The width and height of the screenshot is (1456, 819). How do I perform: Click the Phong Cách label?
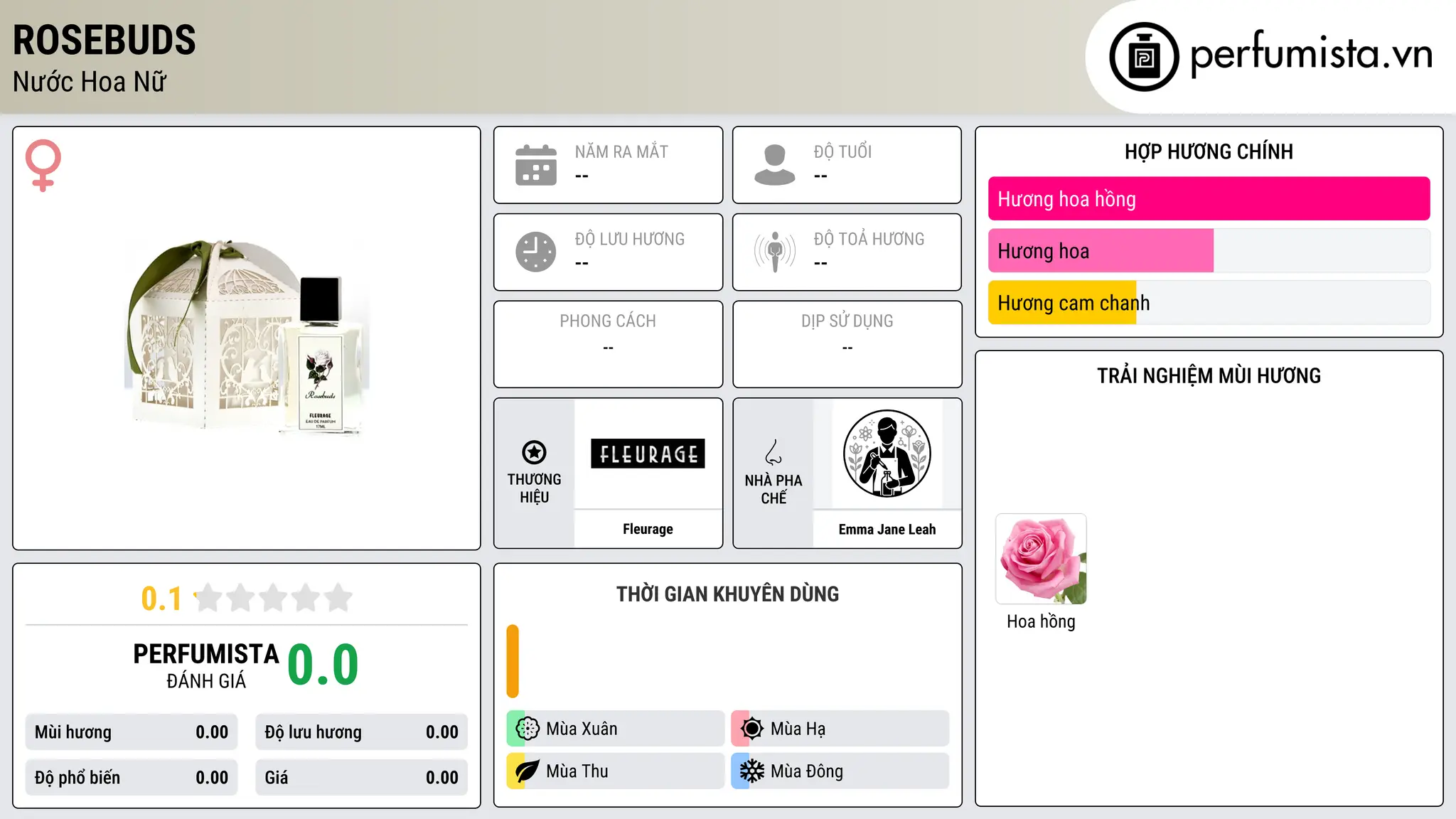(608, 321)
